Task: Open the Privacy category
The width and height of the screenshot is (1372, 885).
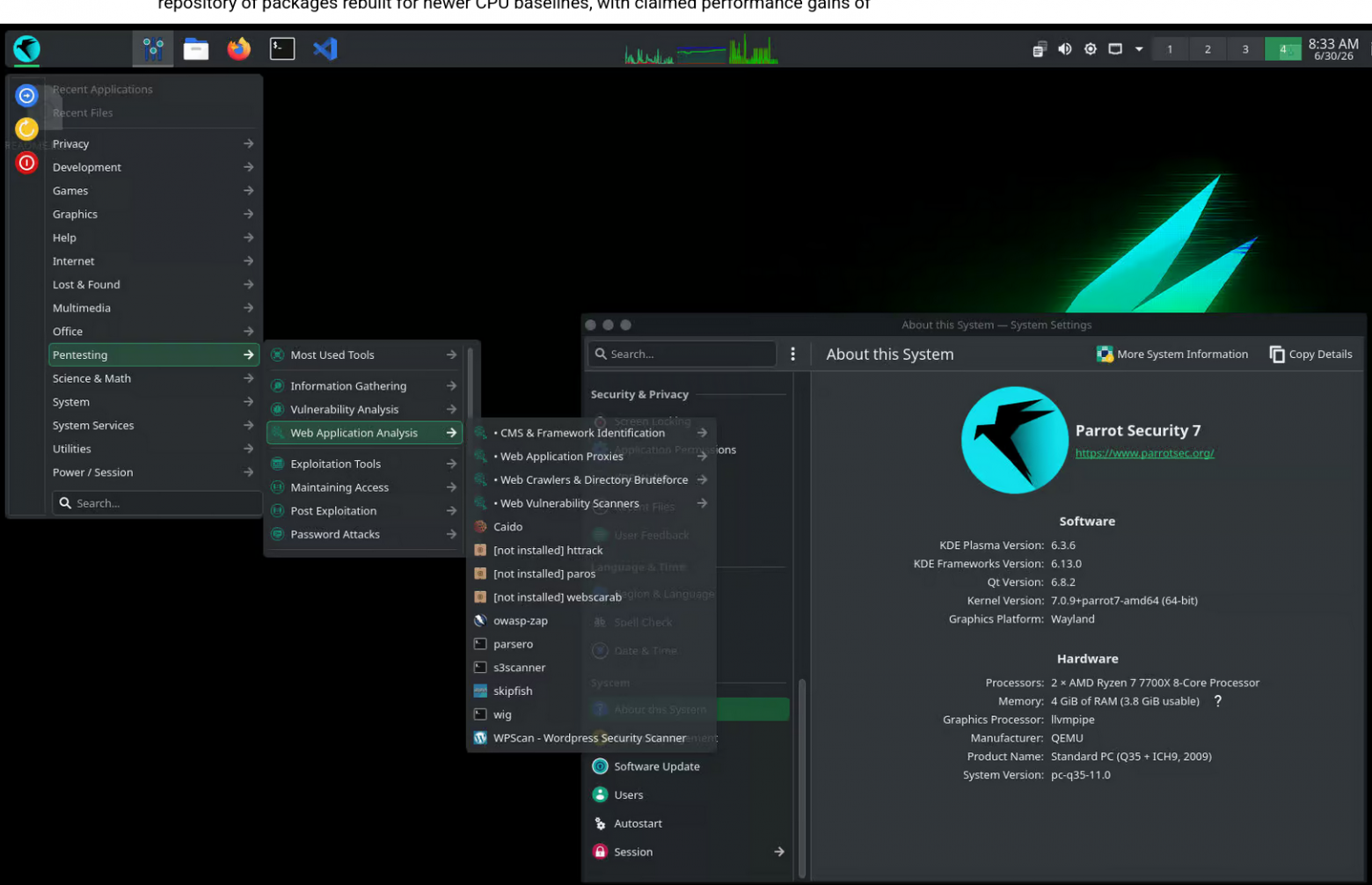Action: [154, 143]
